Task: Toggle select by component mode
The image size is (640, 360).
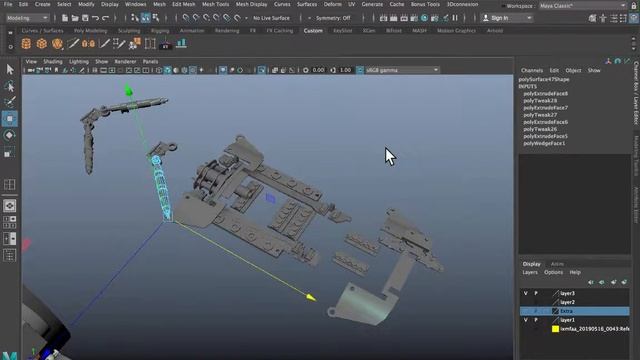Action: (156, 18)
